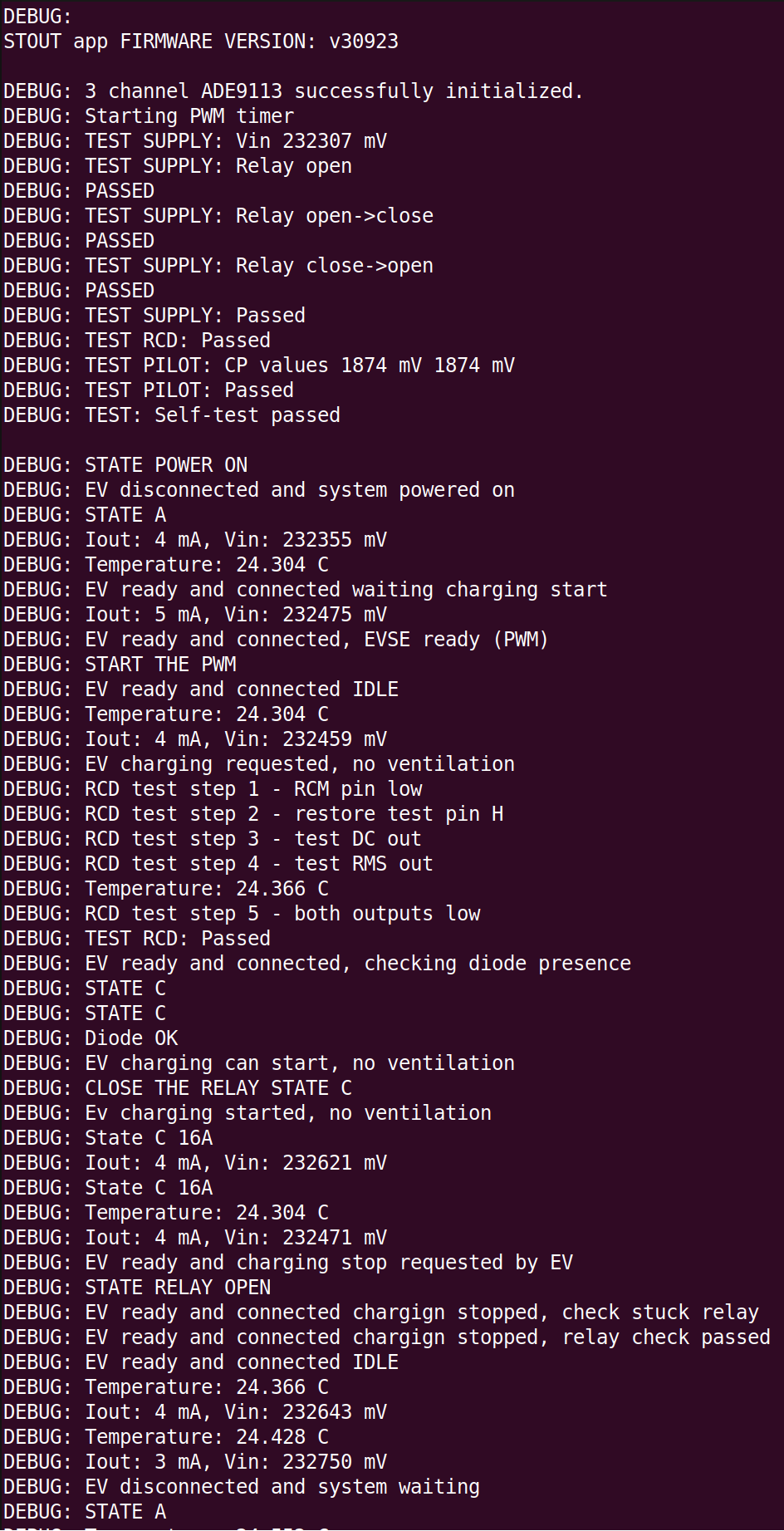Click the ADE9113 successfully initialized message
Viewport: 784px width, 1531px height.
pyautogui.click(x=293, y=91)
